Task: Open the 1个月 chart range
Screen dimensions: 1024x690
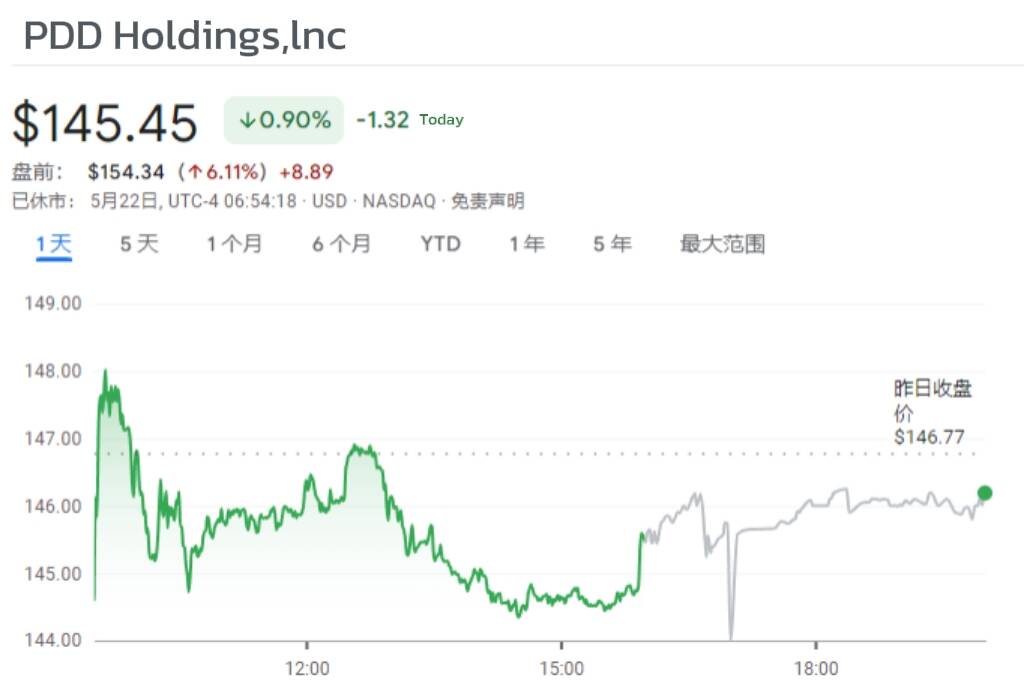Action: 235,244
